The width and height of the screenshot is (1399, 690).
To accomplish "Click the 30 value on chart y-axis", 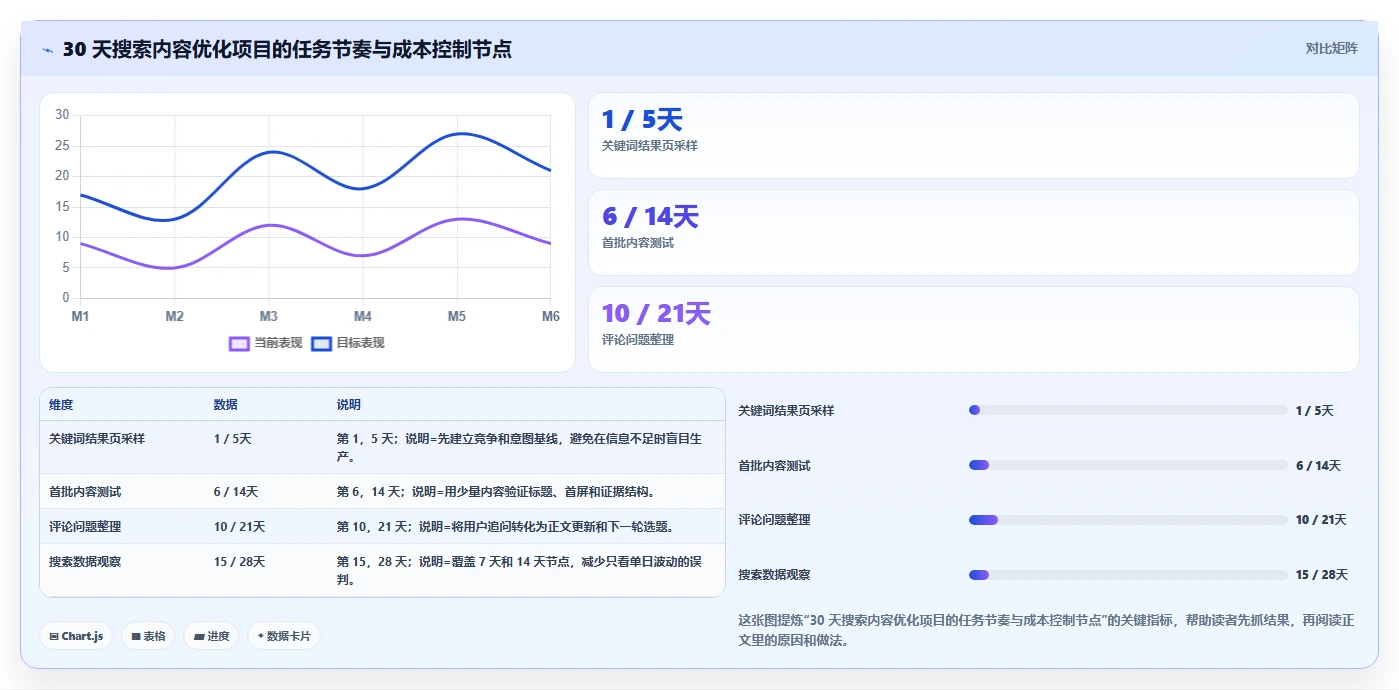I will (62, 115).
